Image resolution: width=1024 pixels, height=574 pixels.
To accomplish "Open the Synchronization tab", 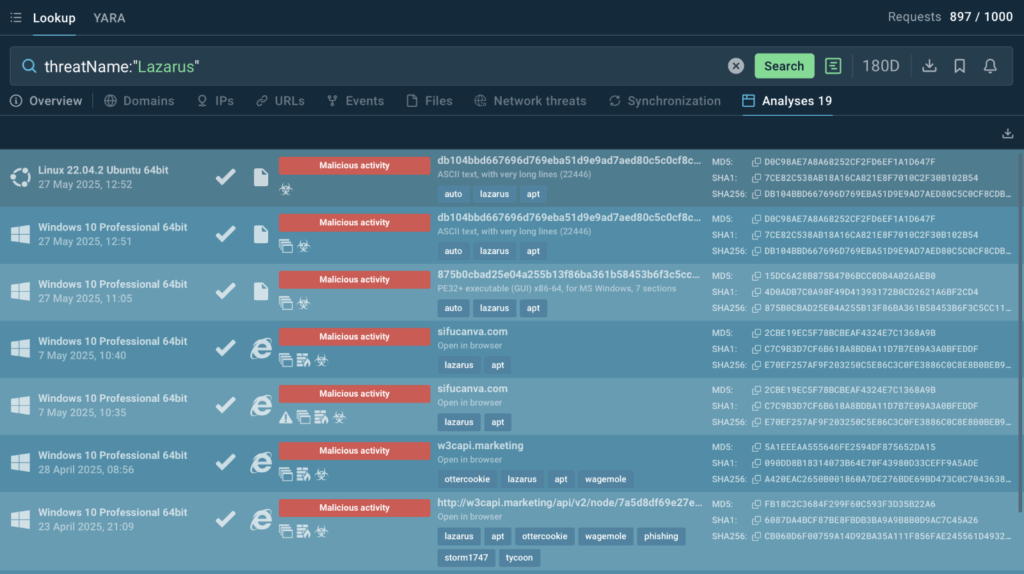I will click(665, 101).
